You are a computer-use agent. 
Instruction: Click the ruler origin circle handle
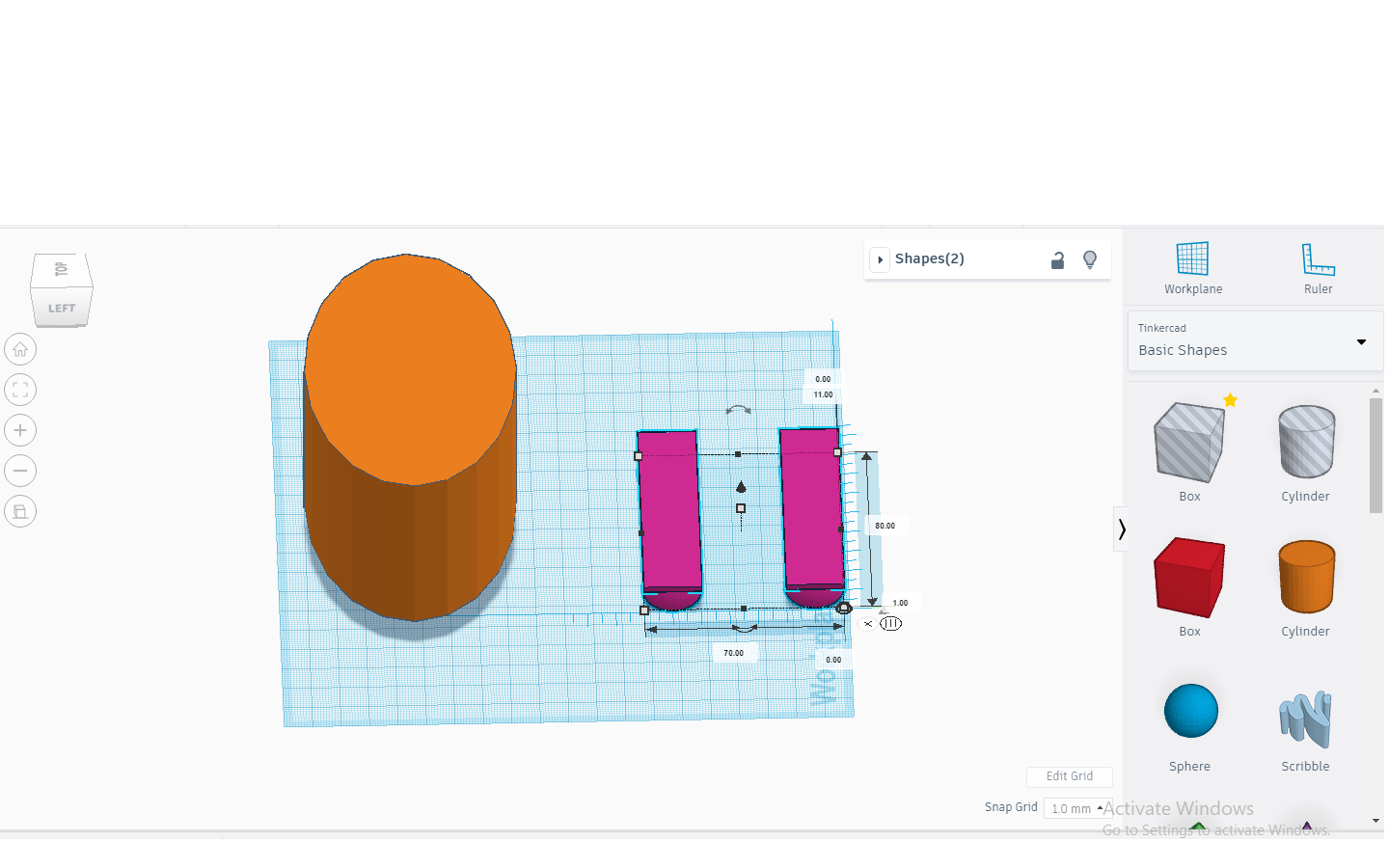844,608
